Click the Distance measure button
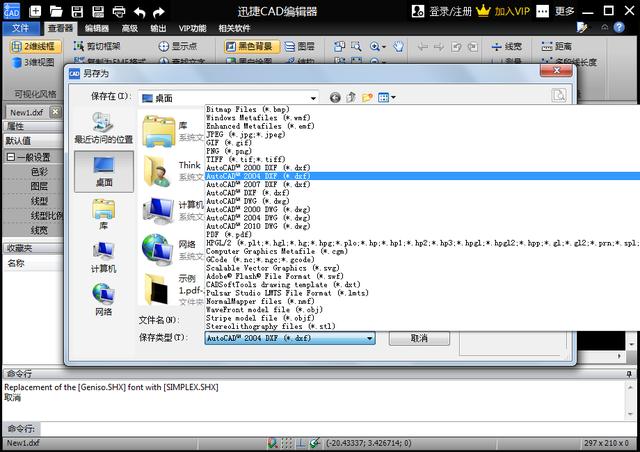The height and width of the screenshot is (452, 640). click(556, 47)
